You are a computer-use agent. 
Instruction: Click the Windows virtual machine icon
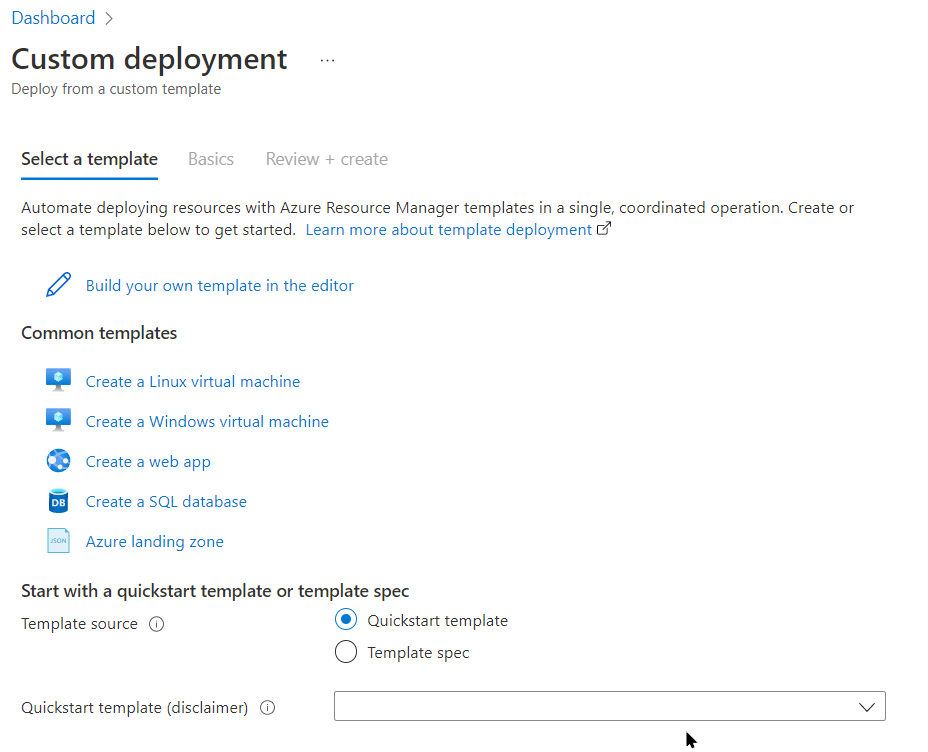pyautogui.click(x=59, y=421)
